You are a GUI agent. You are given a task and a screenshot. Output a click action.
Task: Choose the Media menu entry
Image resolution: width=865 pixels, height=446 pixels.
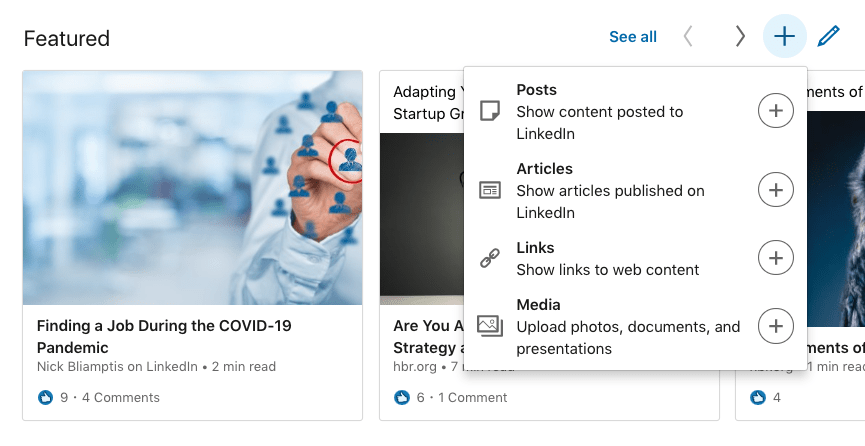pyautogui.click(x=627, y=326)
